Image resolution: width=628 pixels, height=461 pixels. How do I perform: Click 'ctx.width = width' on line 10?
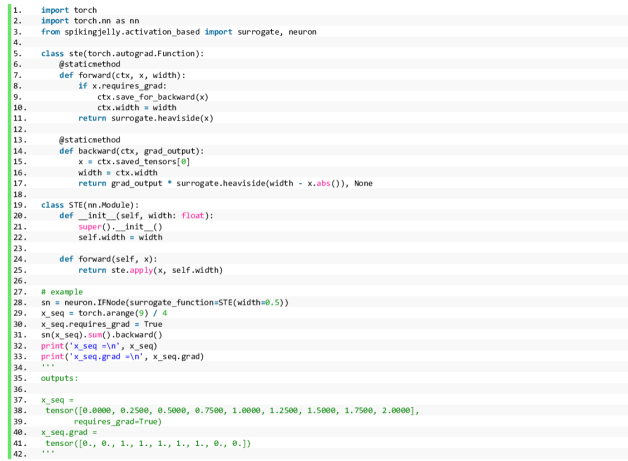point(137,108)
